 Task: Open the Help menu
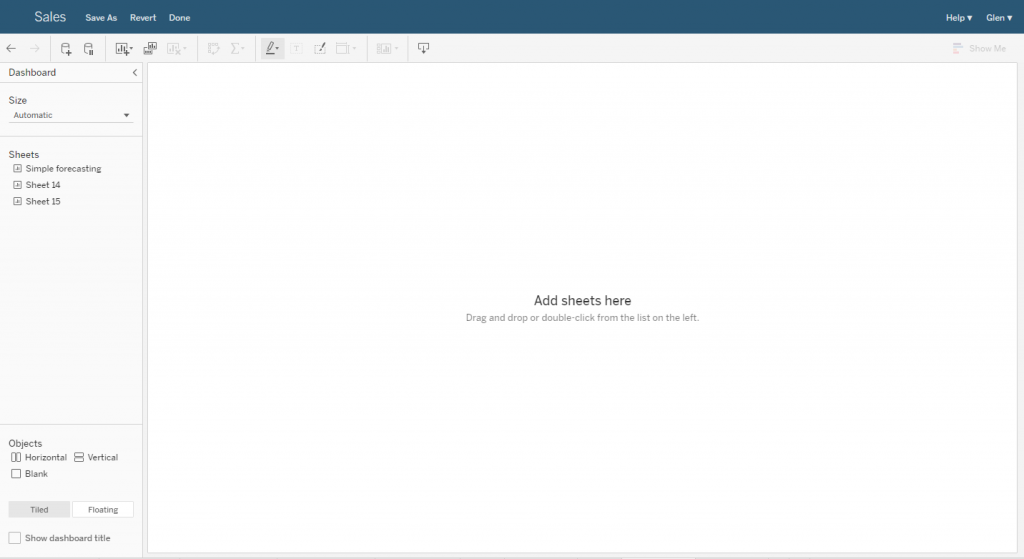pos(959,18)
